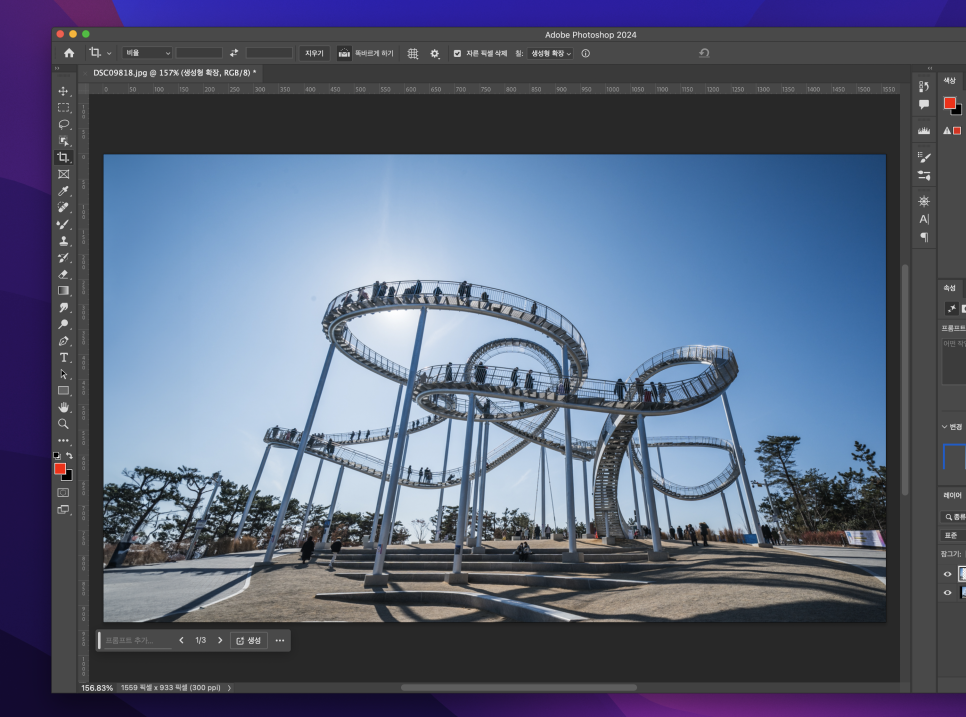The image size is (966, 717).
Task: Select the Gradient tool
Action: point(63,291)
